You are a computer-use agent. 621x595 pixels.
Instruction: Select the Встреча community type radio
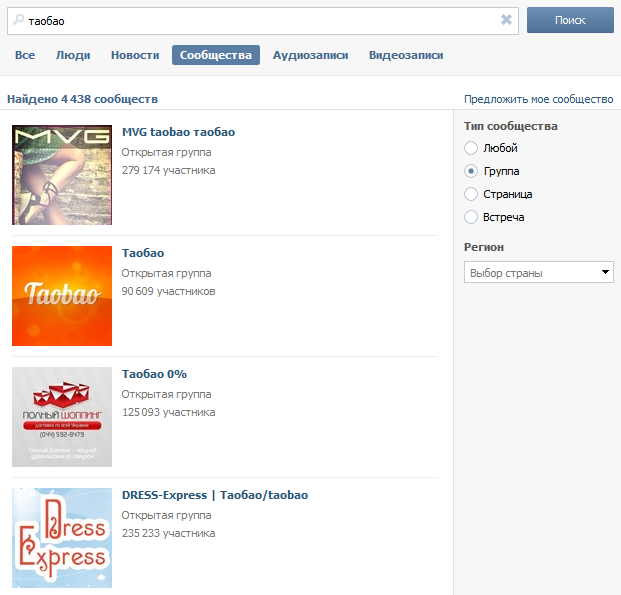(x=471, y=217)
